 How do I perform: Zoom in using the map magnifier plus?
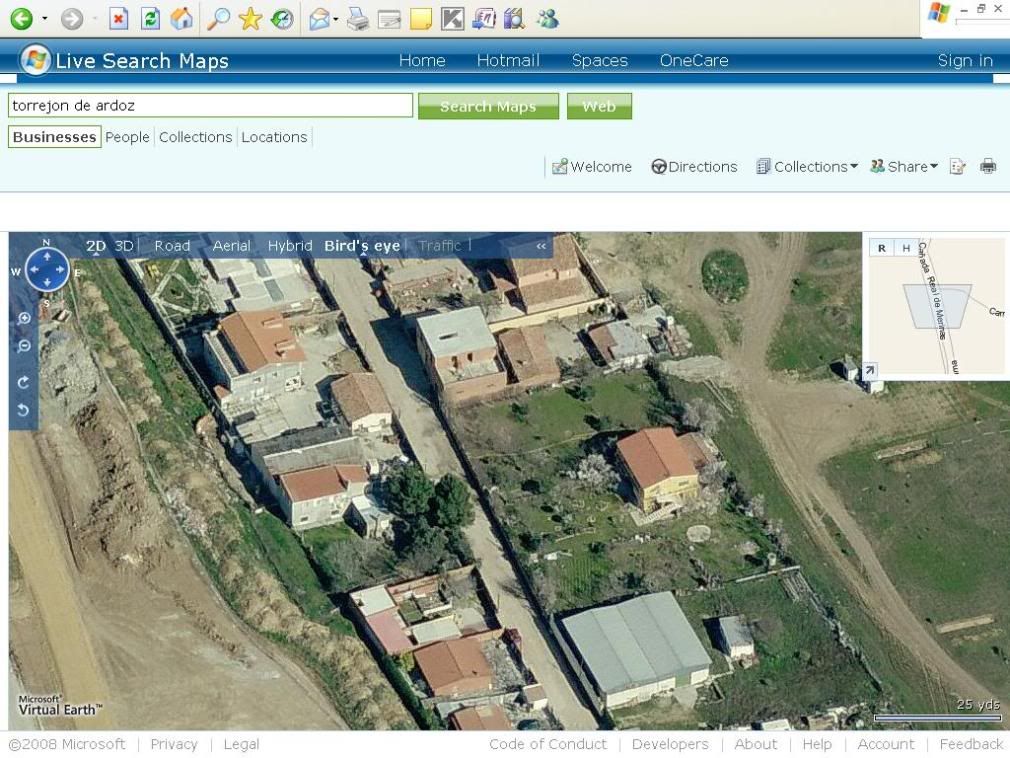24,318
